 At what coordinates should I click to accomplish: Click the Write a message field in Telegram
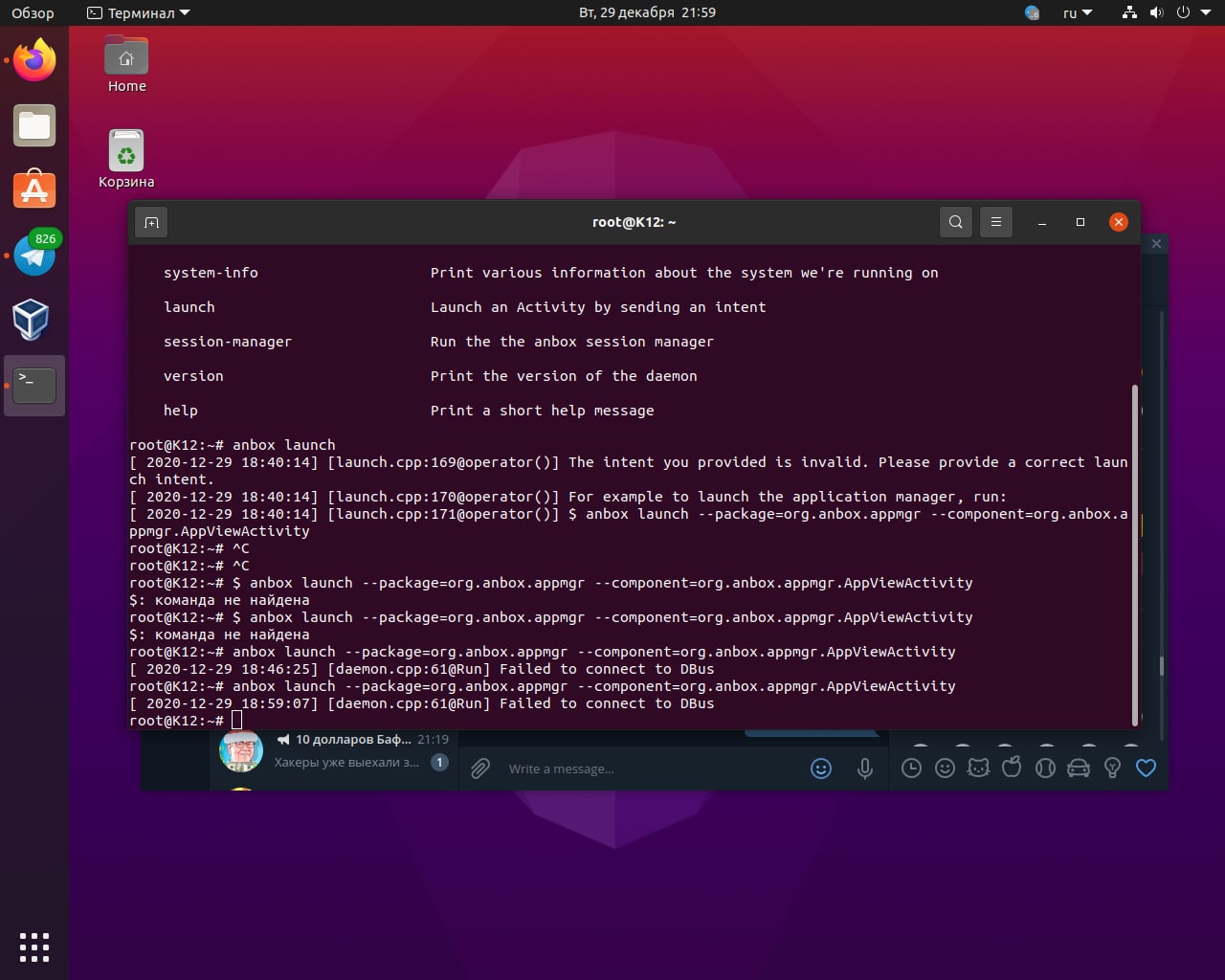pyautogui.click(x=651, y=768)
